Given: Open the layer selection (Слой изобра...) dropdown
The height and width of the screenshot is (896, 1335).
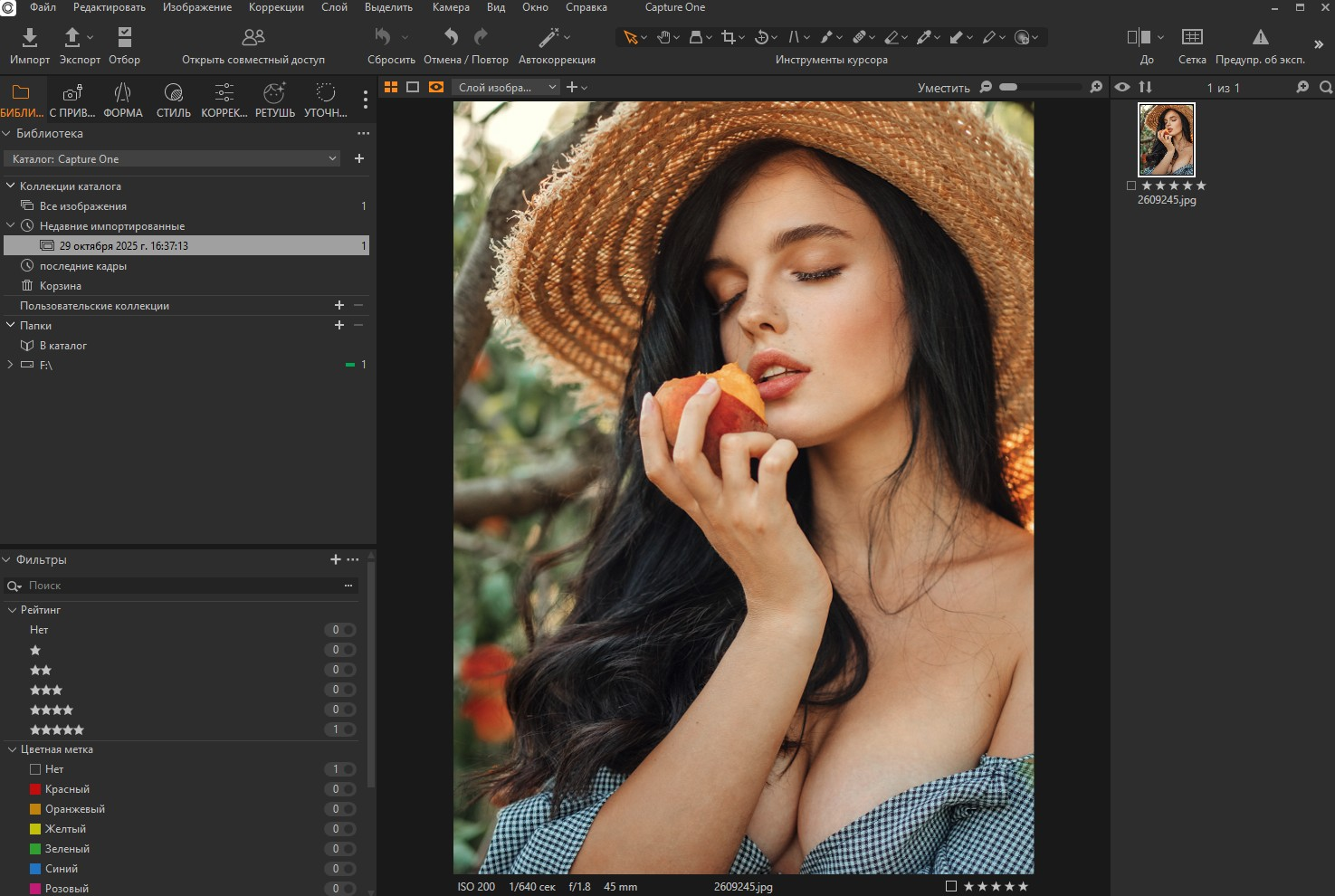Looking at the screenshot, I should click(x=507, y=87).
